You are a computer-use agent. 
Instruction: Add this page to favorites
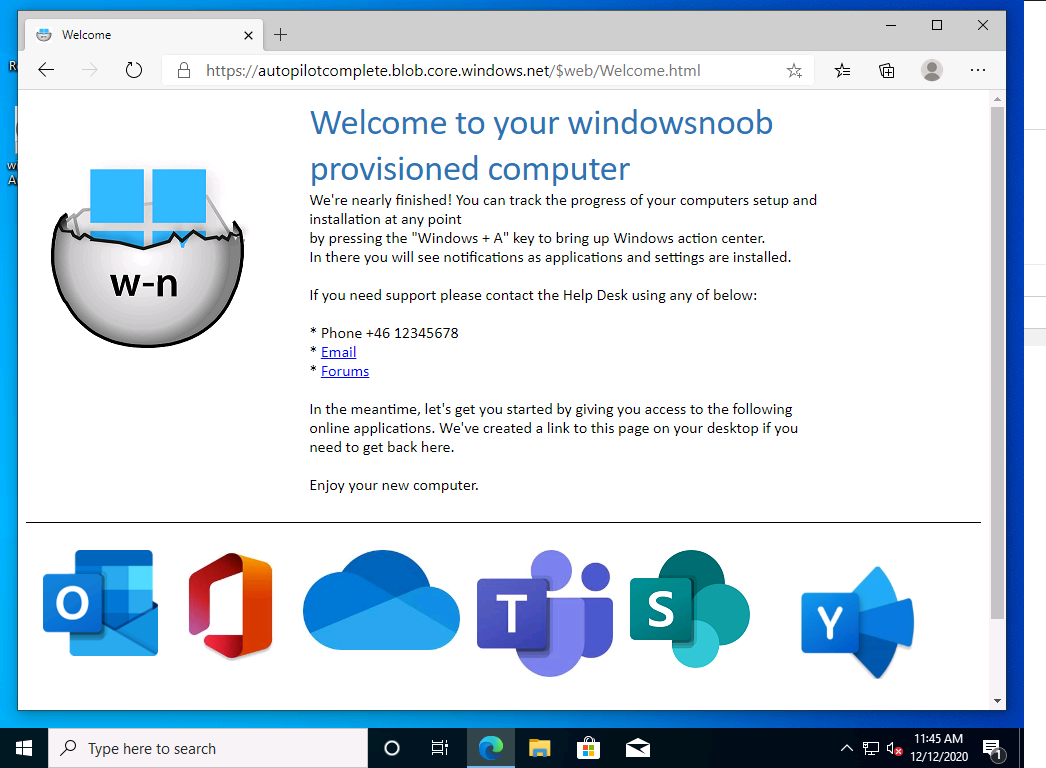794,71
